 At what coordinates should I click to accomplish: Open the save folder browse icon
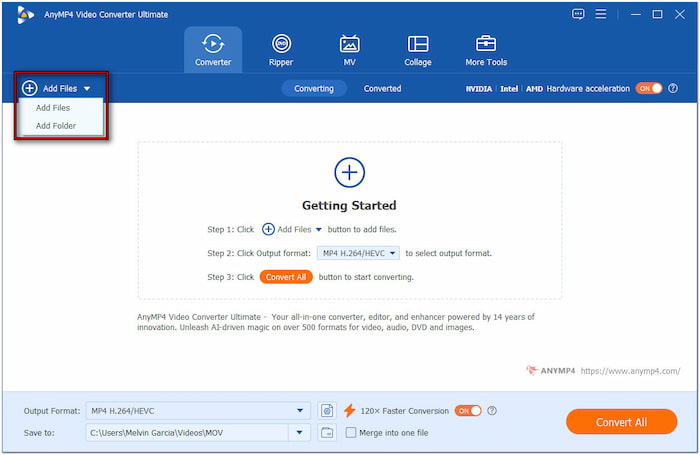coord(328,432)
